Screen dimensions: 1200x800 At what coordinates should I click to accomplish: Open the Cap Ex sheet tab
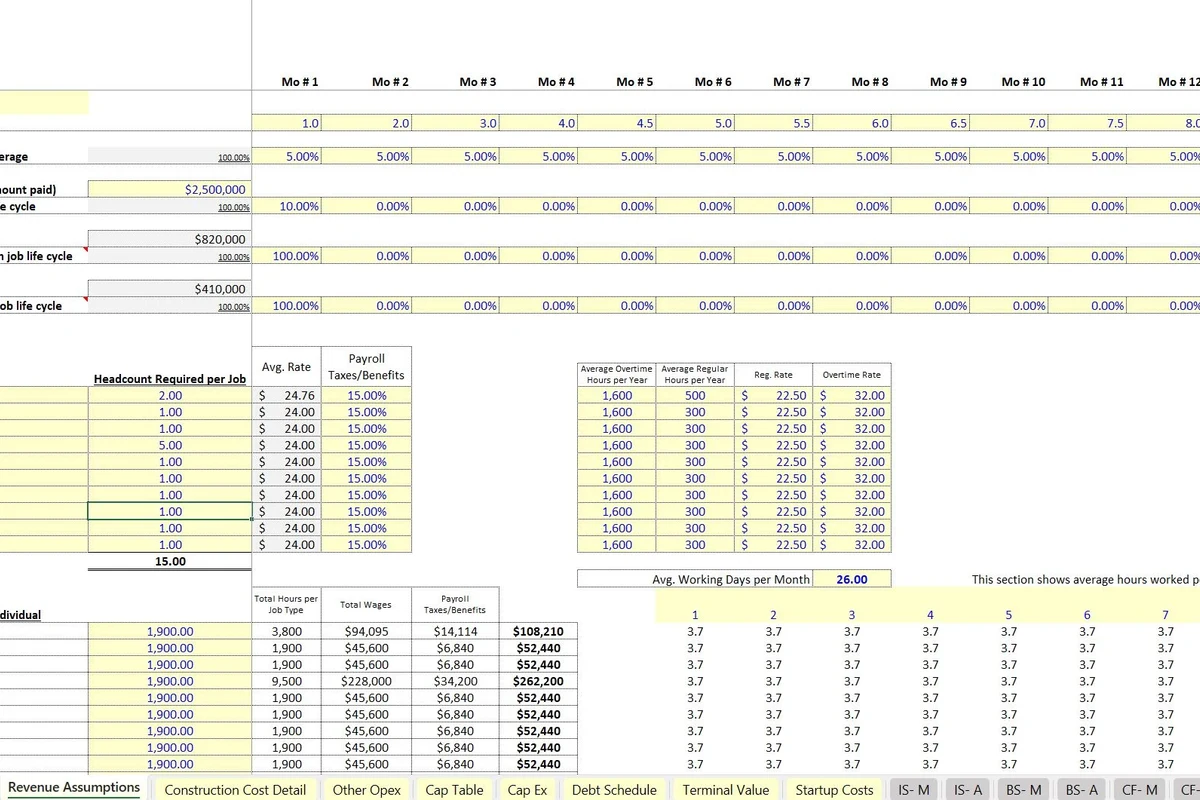tap(527, 789)
